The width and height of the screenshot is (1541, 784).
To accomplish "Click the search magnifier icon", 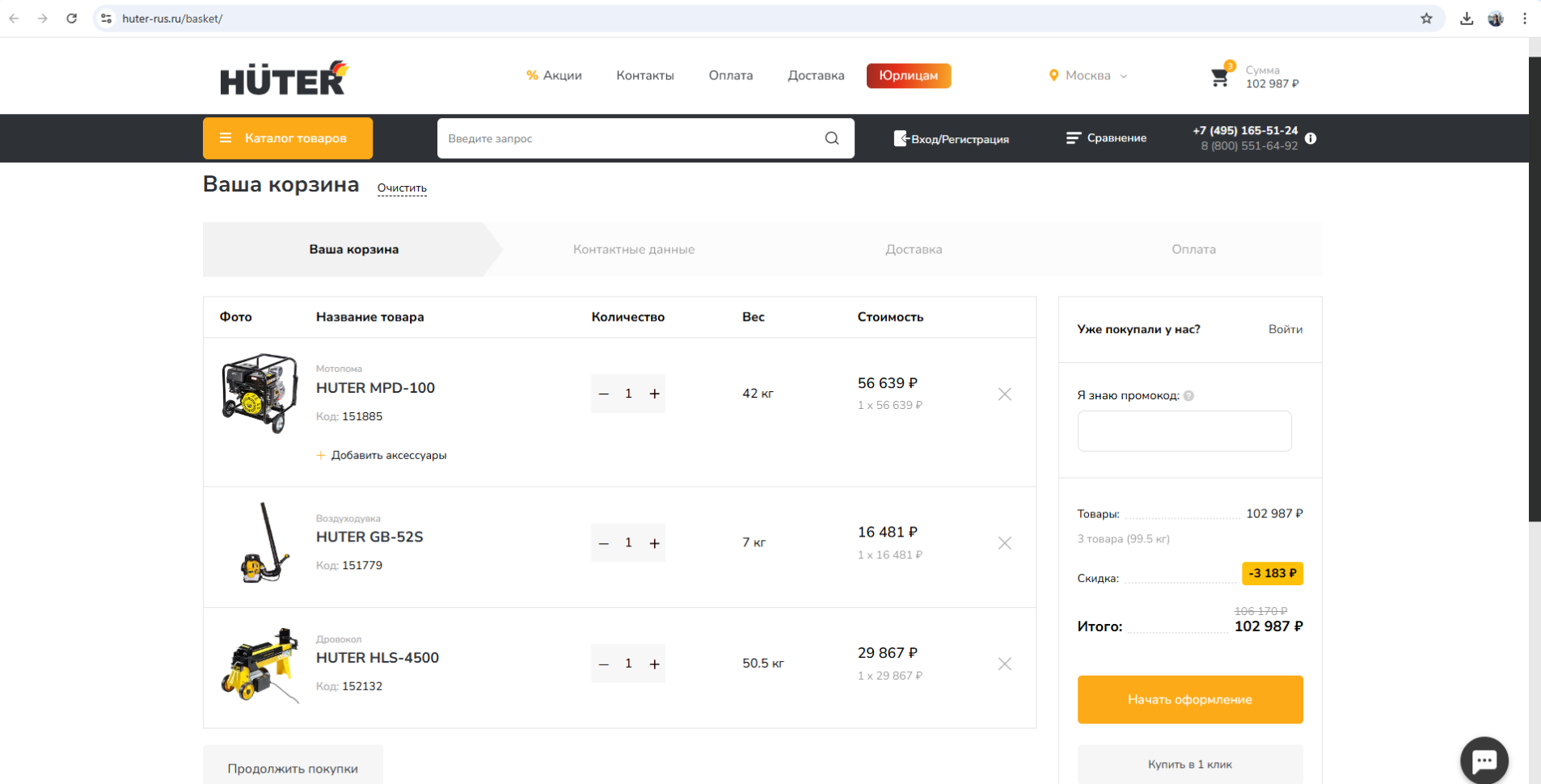I will (832, 138).
